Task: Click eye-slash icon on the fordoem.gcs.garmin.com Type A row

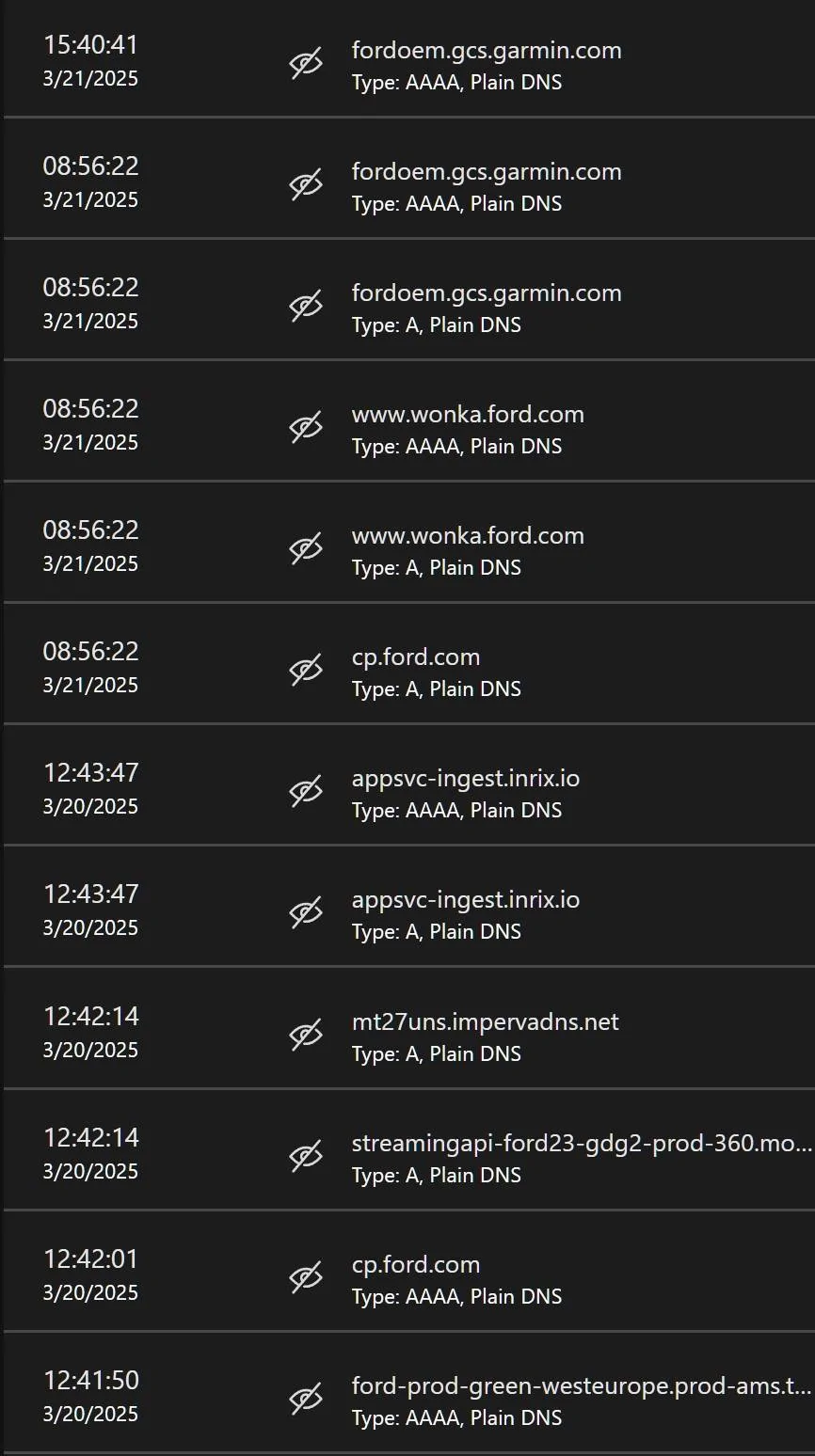Action: pos(306,307)
